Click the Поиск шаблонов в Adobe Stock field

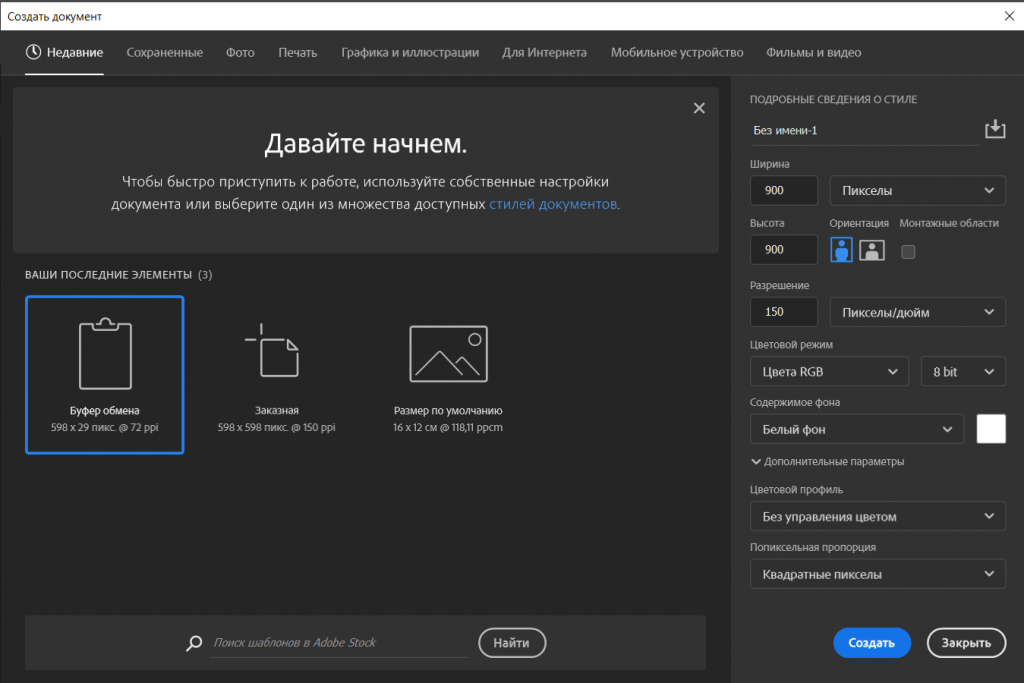[x=339, y=643]
